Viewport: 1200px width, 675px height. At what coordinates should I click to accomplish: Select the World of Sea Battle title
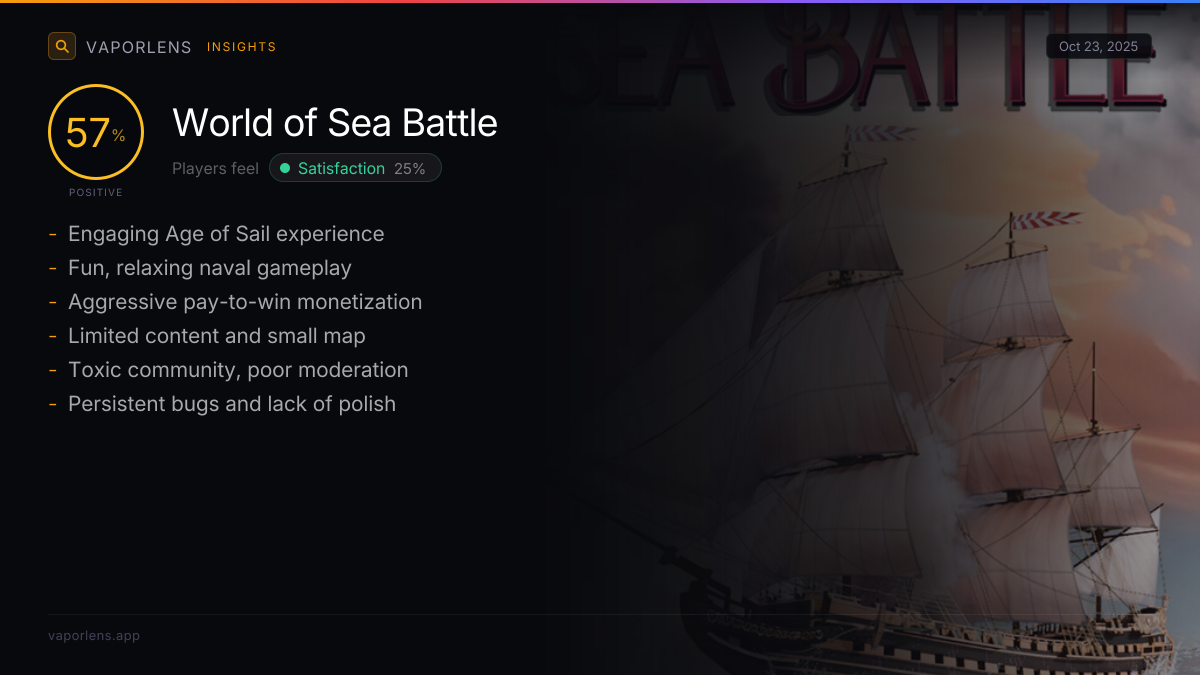click(x=335, y=123)
